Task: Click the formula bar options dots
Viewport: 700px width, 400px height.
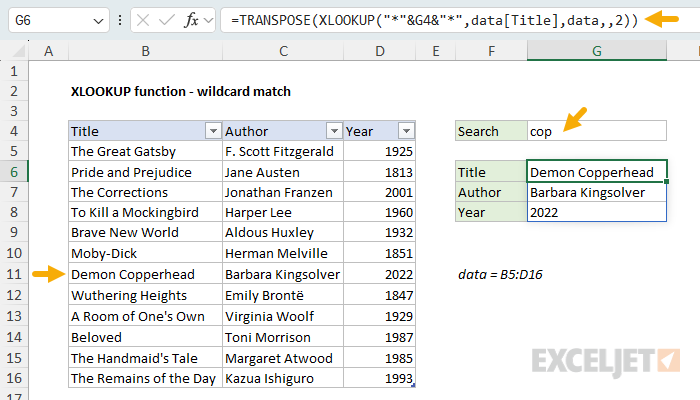Action: point(120,20)
